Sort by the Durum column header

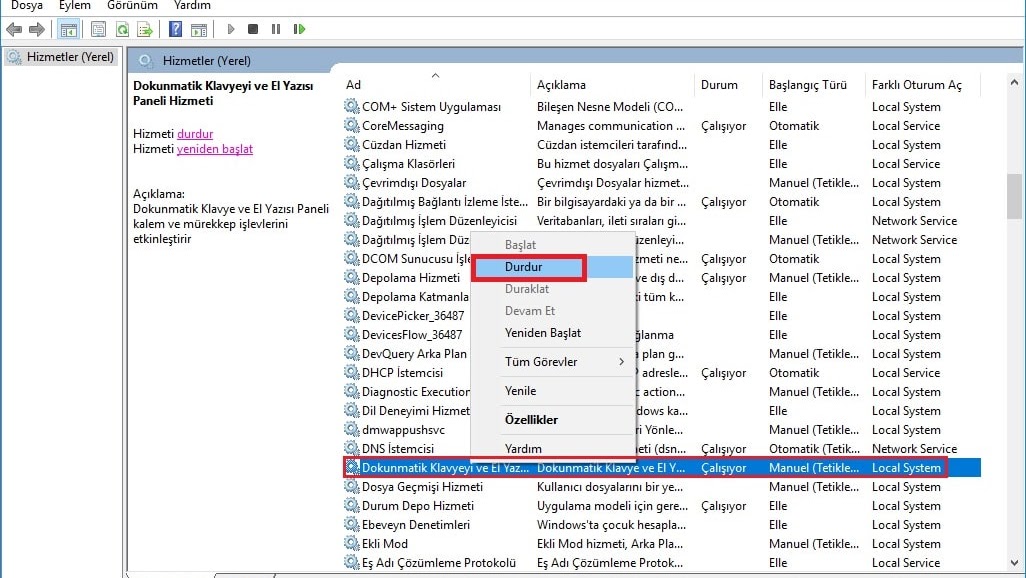pos(728,84)
